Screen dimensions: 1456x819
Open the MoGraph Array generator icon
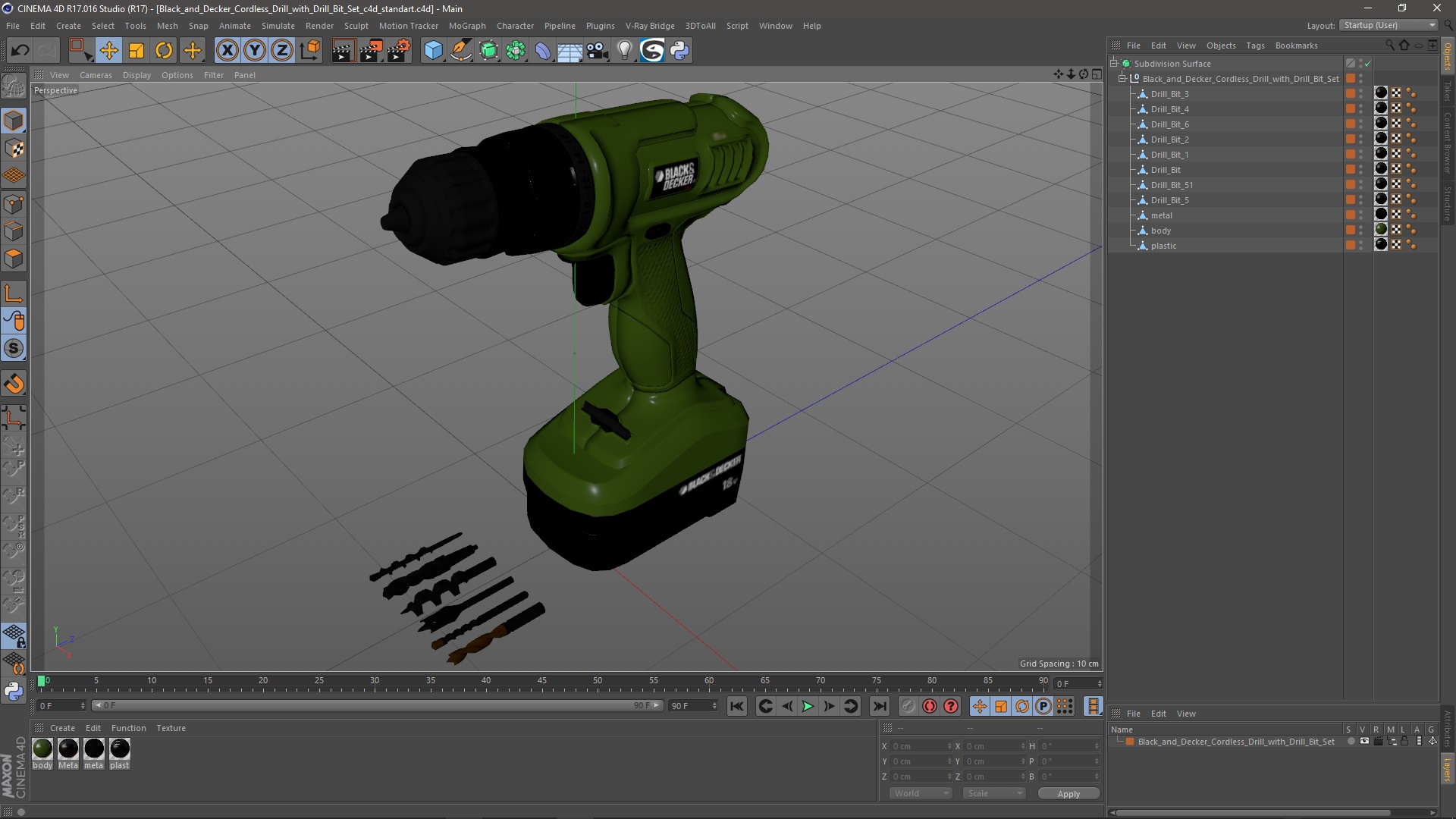pyautogui.click(x=516, y=51)
